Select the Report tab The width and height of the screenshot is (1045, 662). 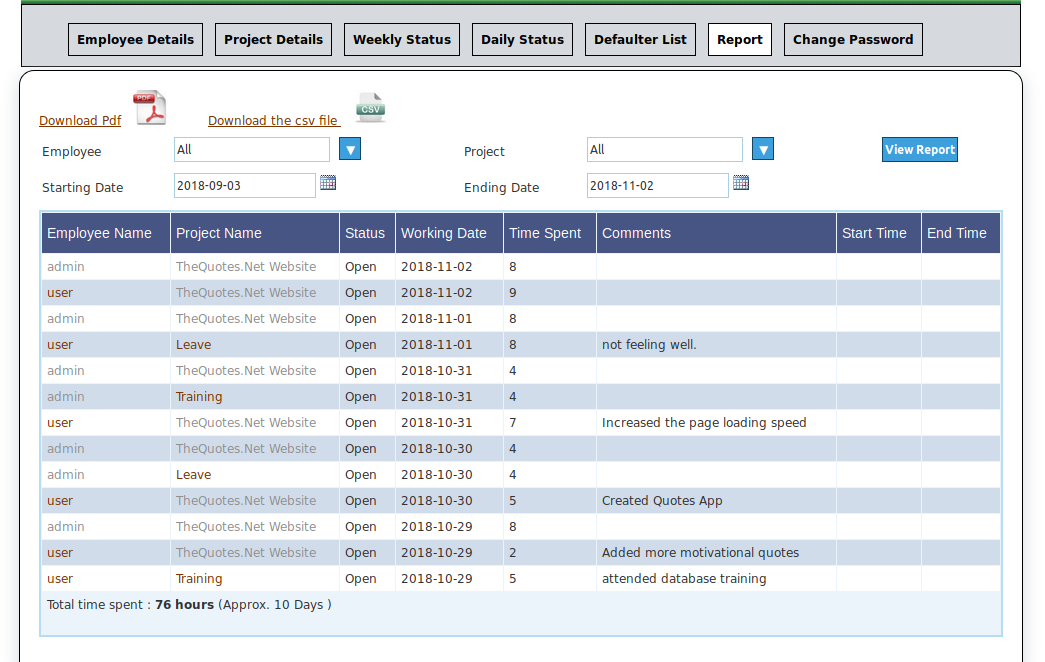click(740, 39)
